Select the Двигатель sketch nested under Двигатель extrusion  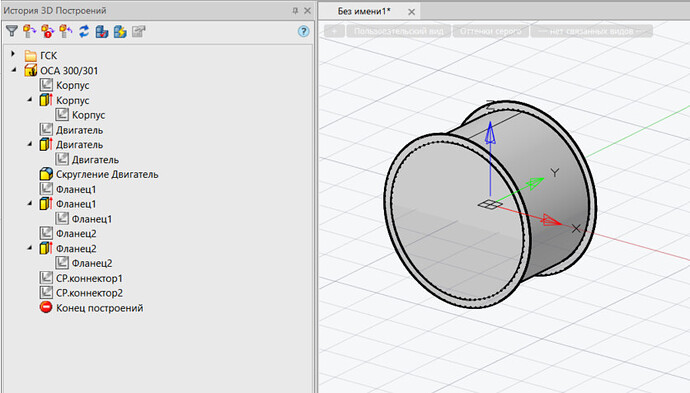click(x=95, y=159)
